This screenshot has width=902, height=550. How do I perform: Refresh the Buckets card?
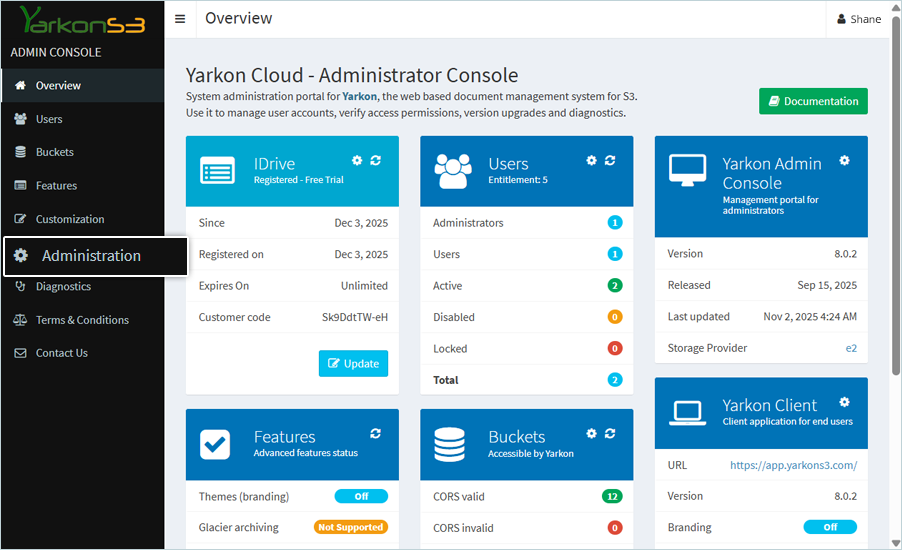(610, 433)
